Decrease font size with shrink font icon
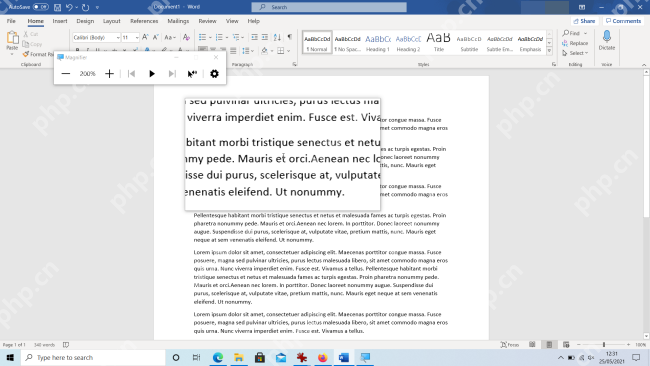Image resolution: width=650 pixels, height=366 pixels. (x=155, y=37)
